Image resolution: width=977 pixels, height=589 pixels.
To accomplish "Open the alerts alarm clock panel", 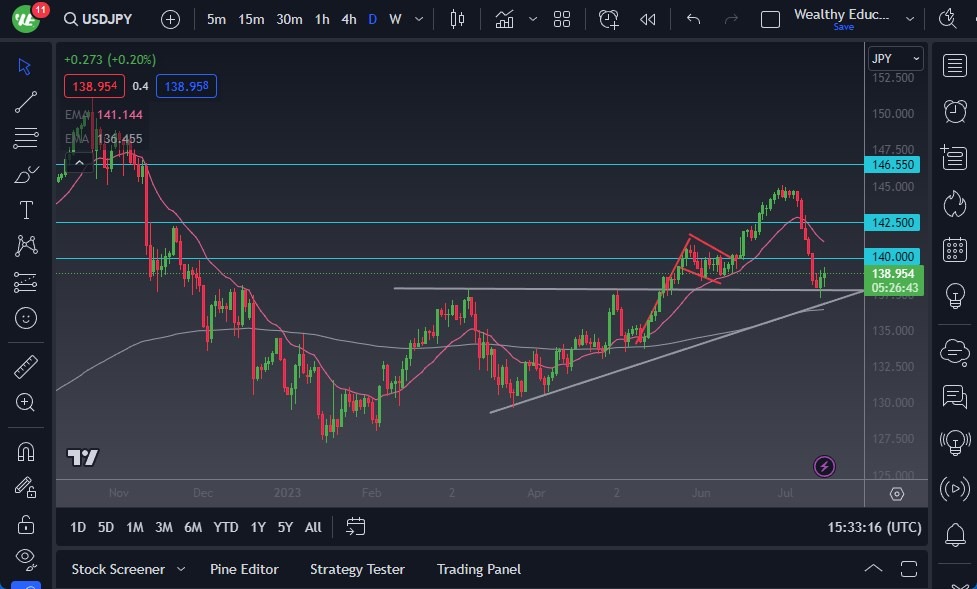I will 955,111.
